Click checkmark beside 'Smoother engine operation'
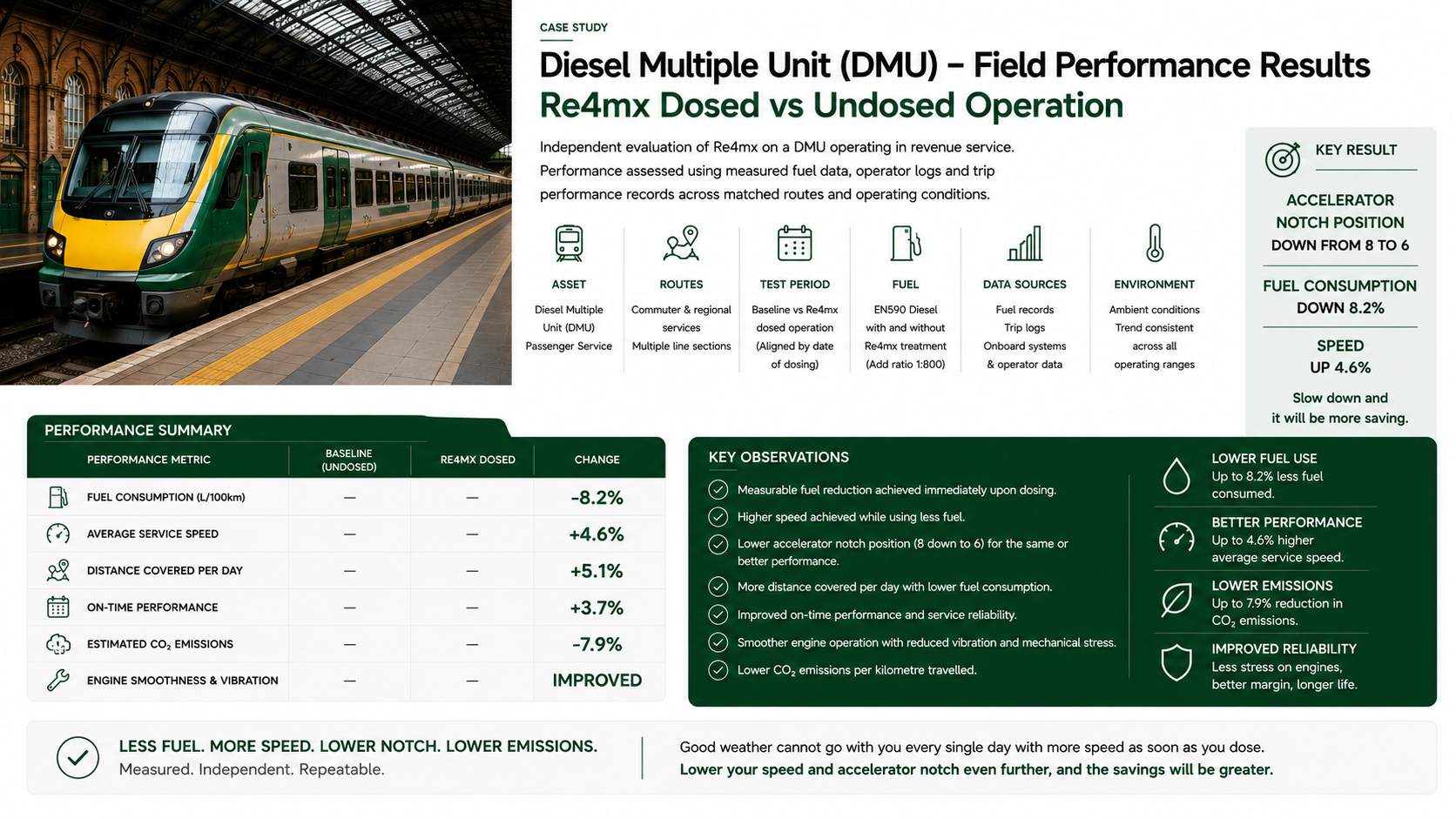 click(718, 642)
